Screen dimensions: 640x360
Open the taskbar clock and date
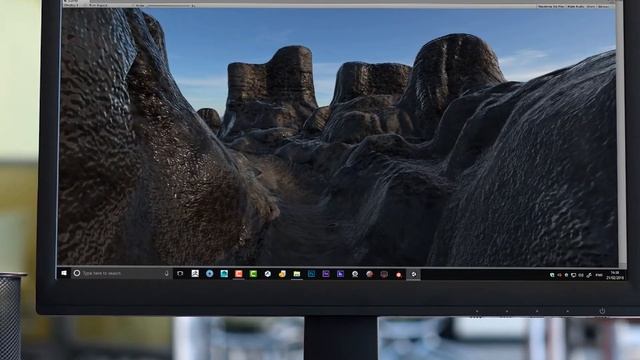(615, 275)
